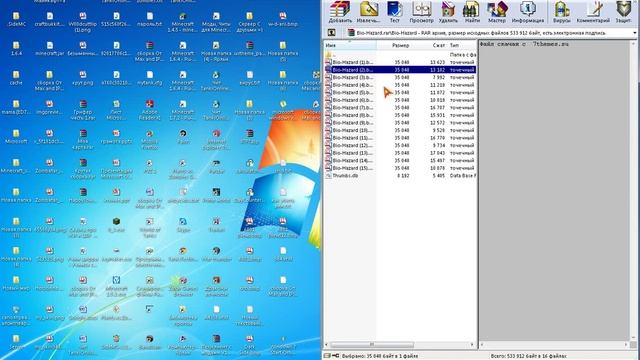640x360 pixels.
Task: Select the Minecraft 1.7.2 desktop shortcut
Action: click(183, 111)
